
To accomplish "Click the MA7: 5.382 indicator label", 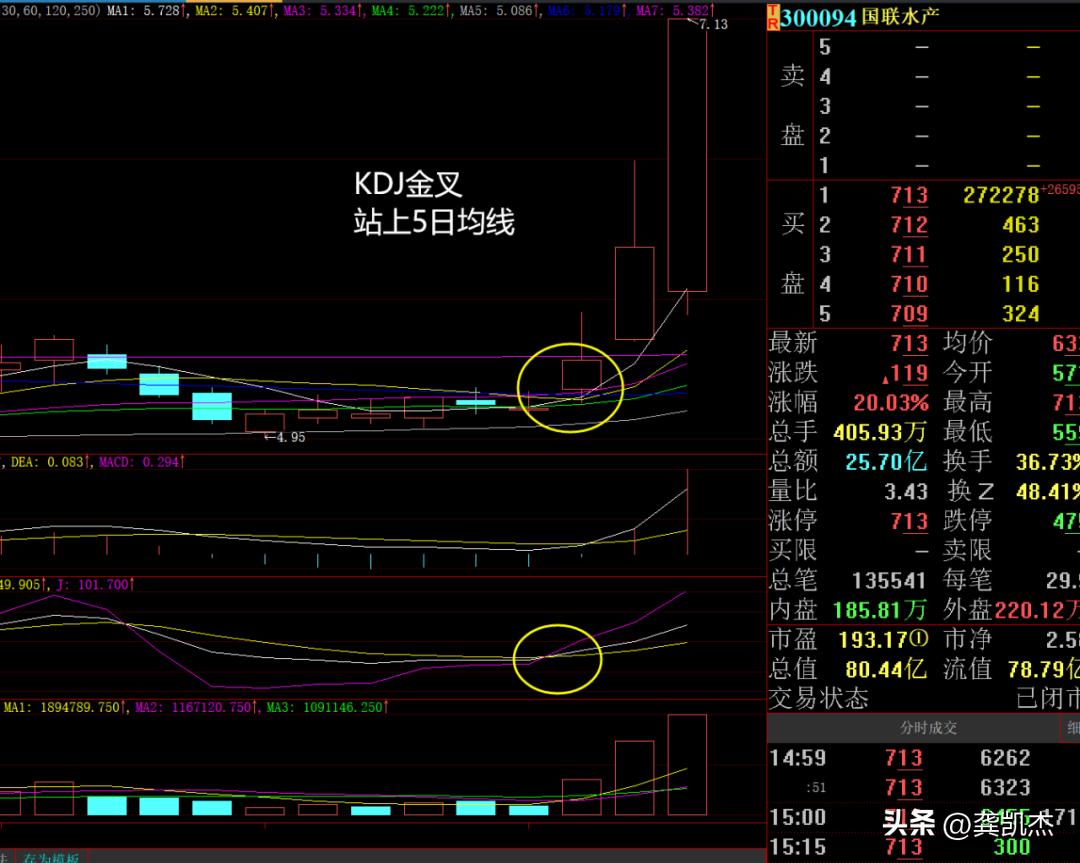I will click(x=674, y=11).
